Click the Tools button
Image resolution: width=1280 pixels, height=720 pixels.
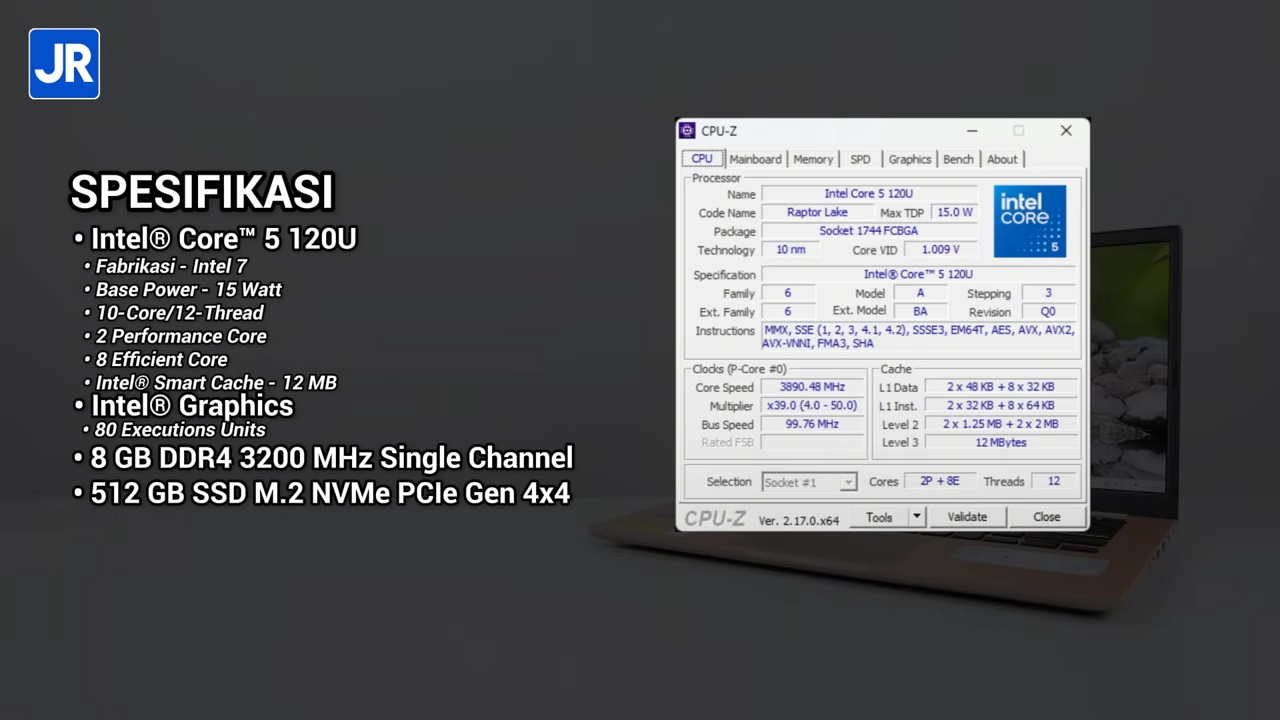(x=878, y=517)
